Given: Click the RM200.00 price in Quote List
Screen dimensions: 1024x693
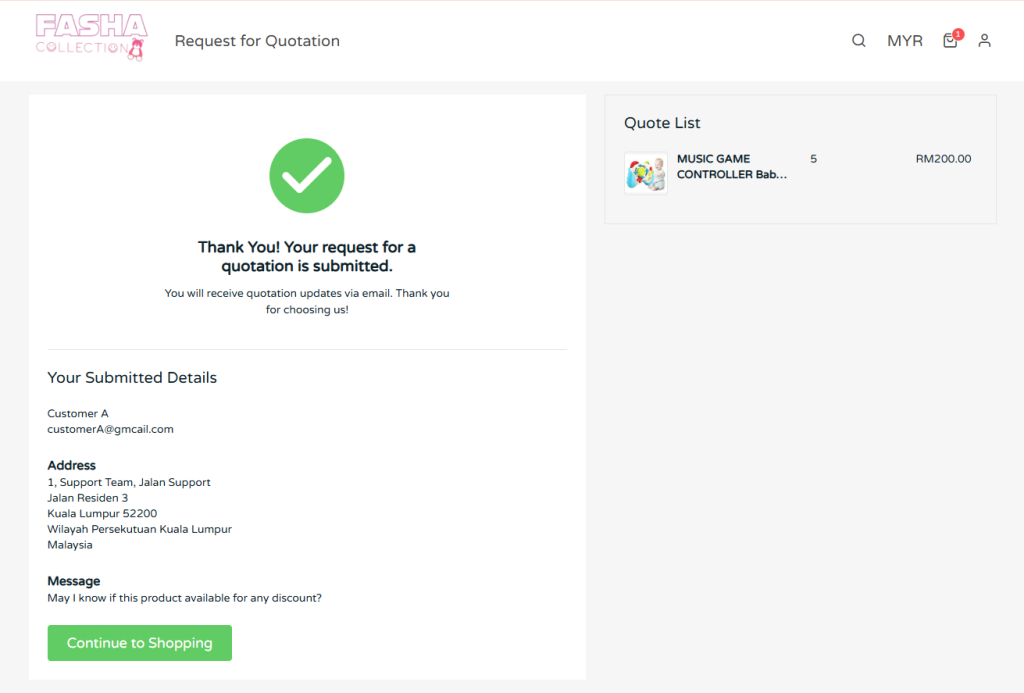Looking at the screenshot, I should [x=943, y=159].
